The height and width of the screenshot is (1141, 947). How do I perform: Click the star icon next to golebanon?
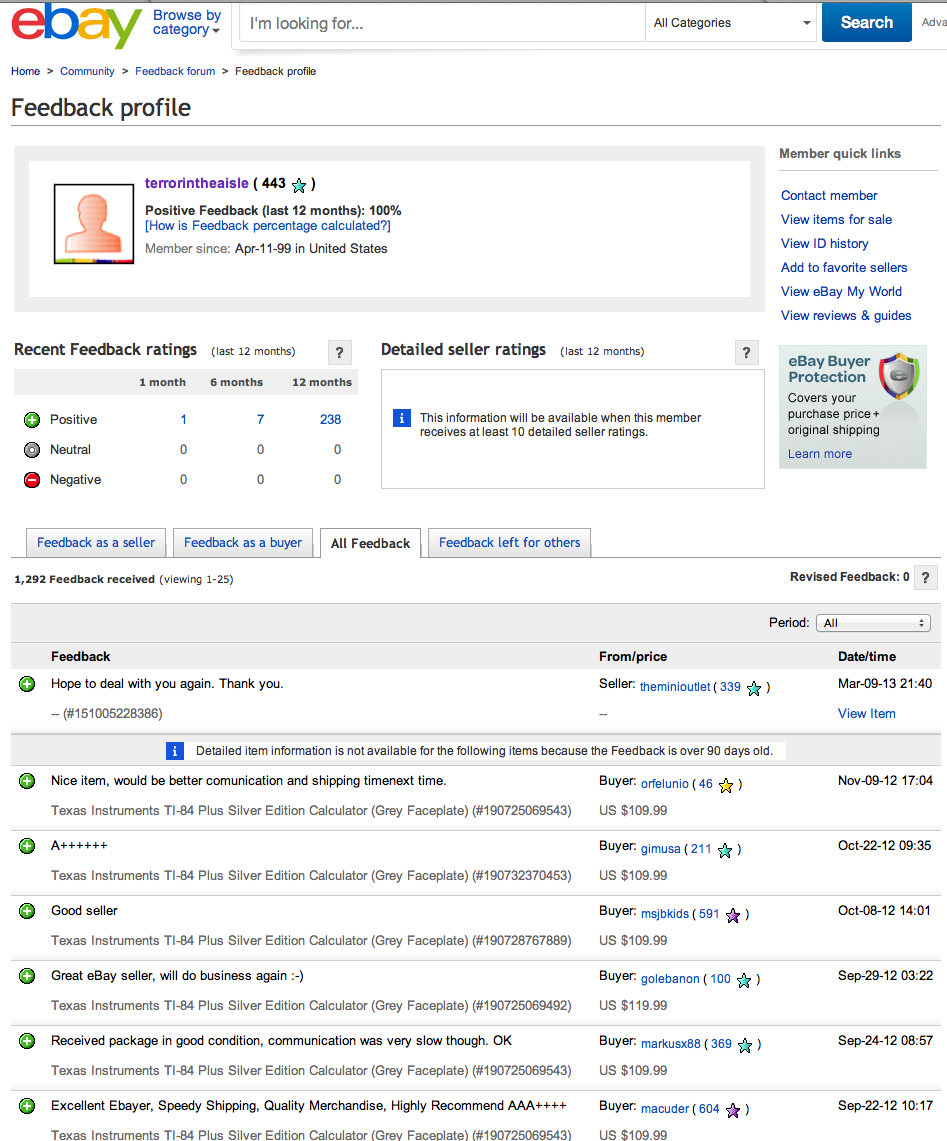click(x=744, y=980)
